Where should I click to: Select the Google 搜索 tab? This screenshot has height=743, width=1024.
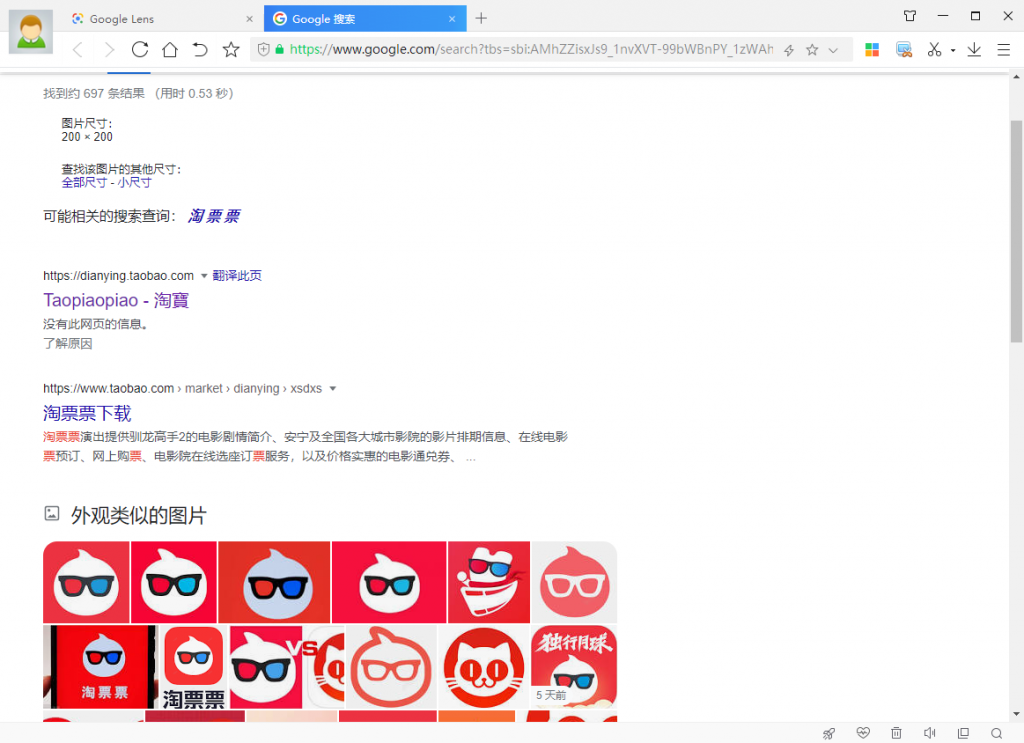point(365,19)
